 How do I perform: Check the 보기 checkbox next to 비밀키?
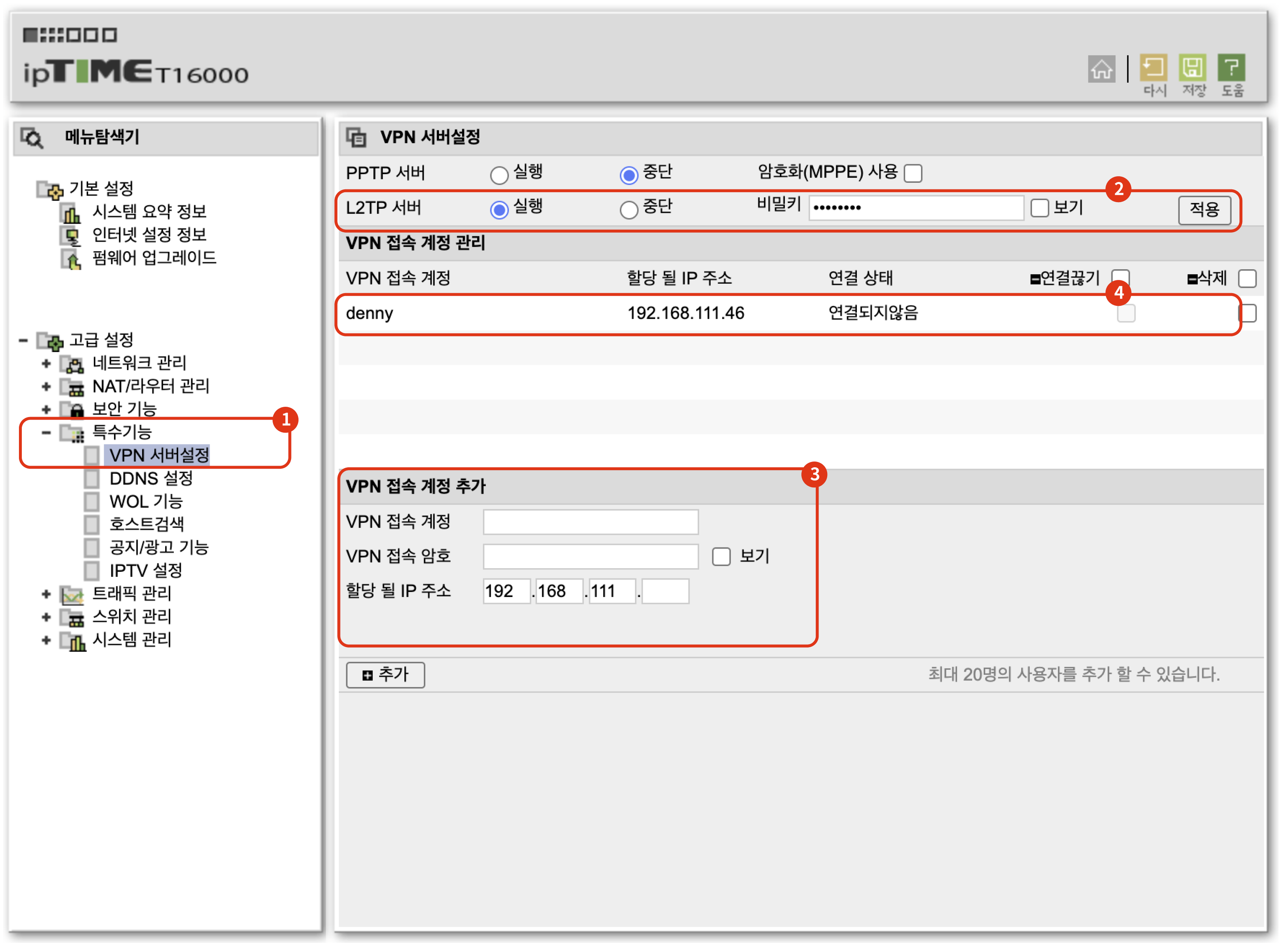[1040, 208]
